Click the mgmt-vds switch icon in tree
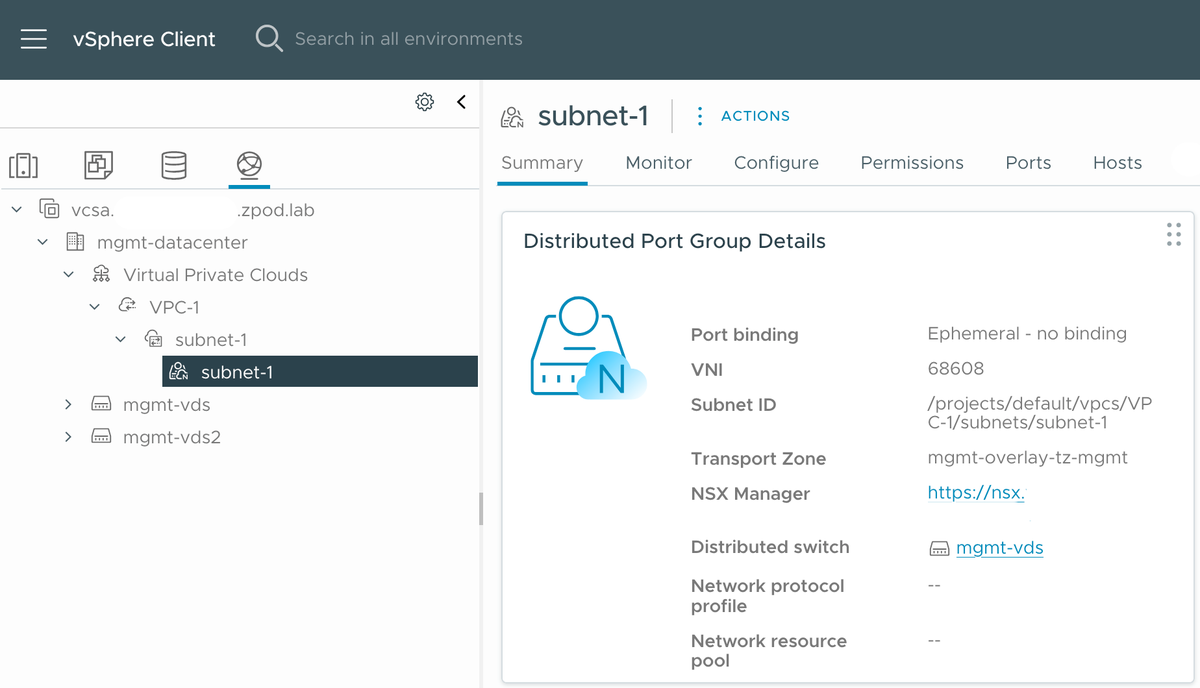The image size is (1200, 688). click(x=101, y=405)
